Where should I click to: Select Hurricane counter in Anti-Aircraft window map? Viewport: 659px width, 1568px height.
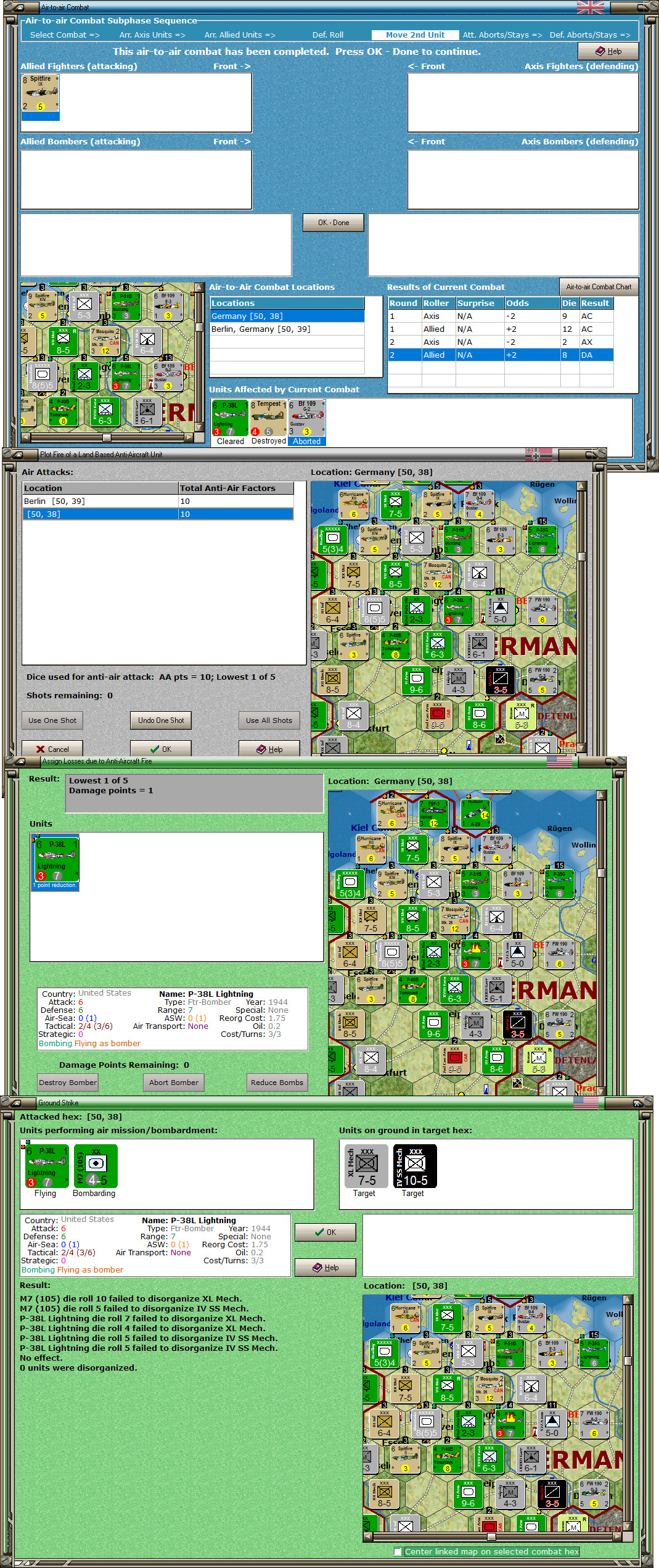(354, 504)
